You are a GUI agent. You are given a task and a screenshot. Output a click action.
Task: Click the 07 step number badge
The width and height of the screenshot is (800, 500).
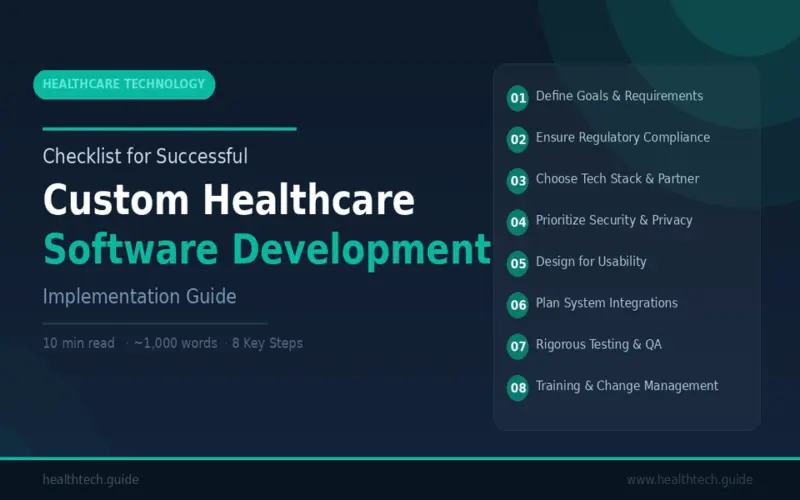coord(518,347)
